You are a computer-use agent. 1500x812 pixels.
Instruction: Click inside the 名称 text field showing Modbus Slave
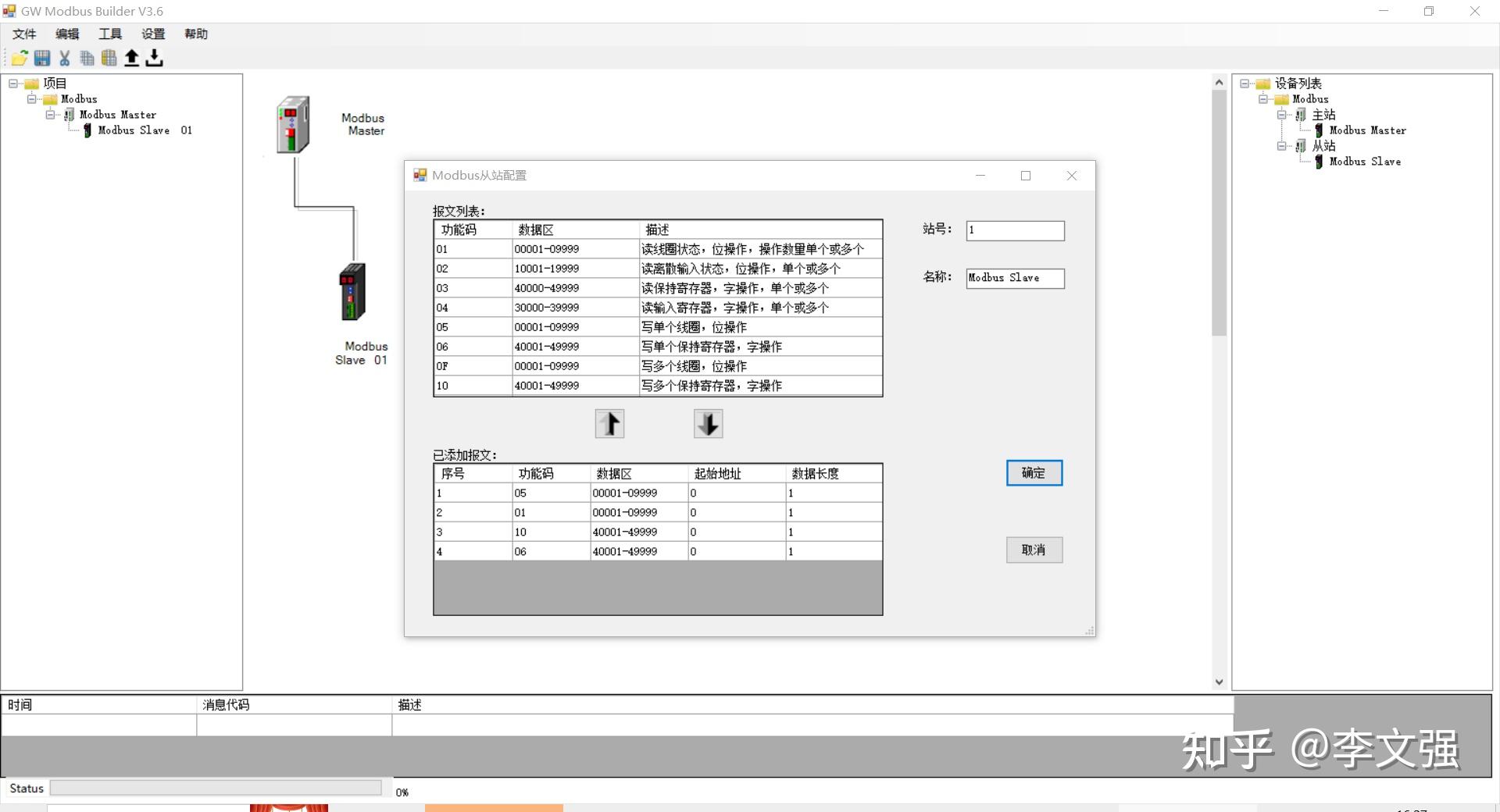pyautogui.click(x=1014, y=278)
